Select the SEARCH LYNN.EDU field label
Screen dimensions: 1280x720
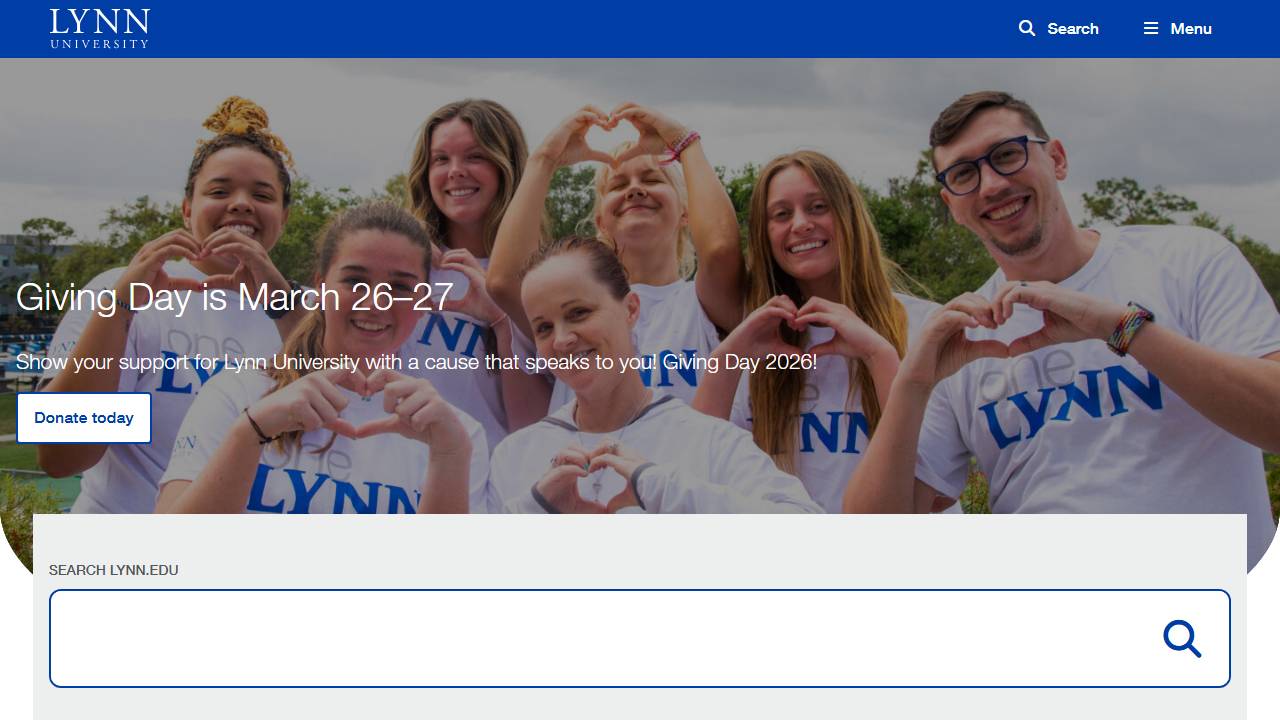click(x=114, y=570)
